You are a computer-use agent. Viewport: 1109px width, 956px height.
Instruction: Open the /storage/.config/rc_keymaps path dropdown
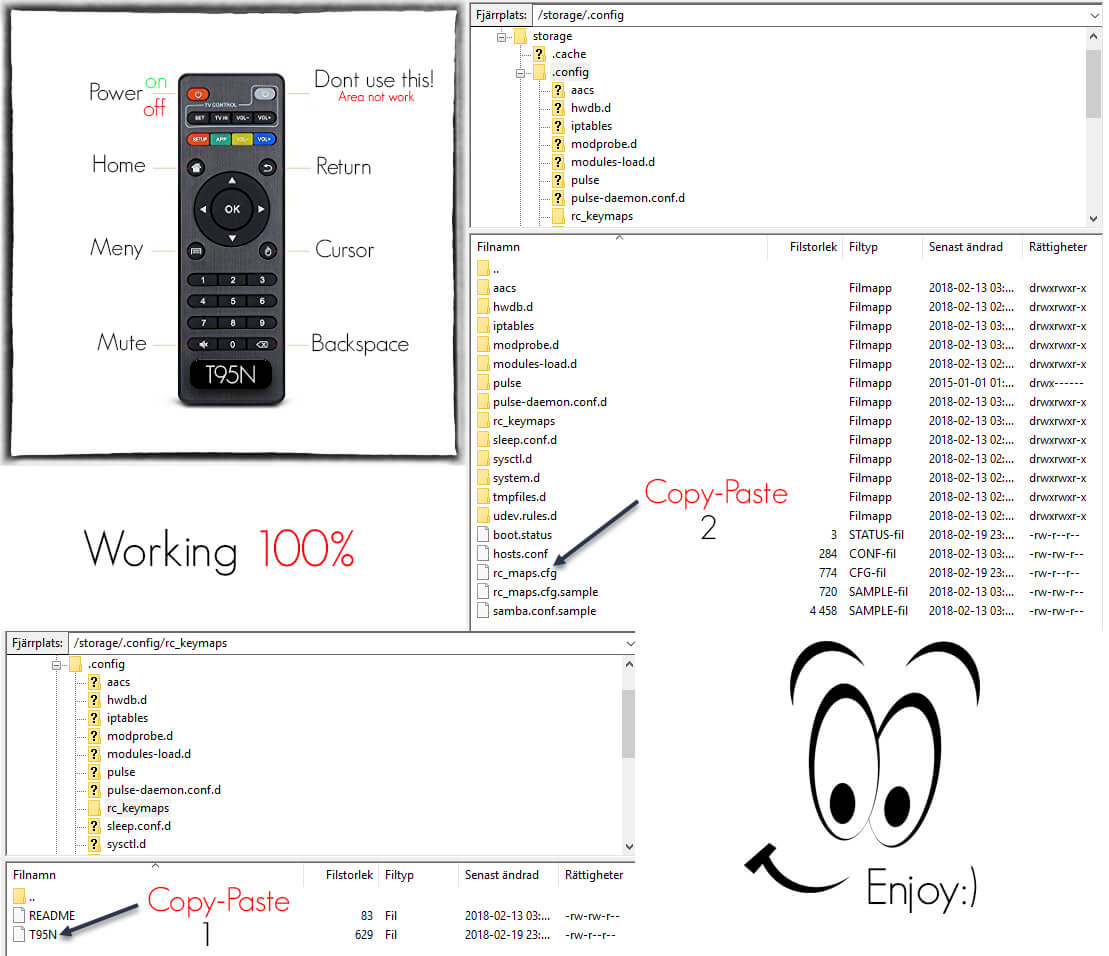(628, 643)
